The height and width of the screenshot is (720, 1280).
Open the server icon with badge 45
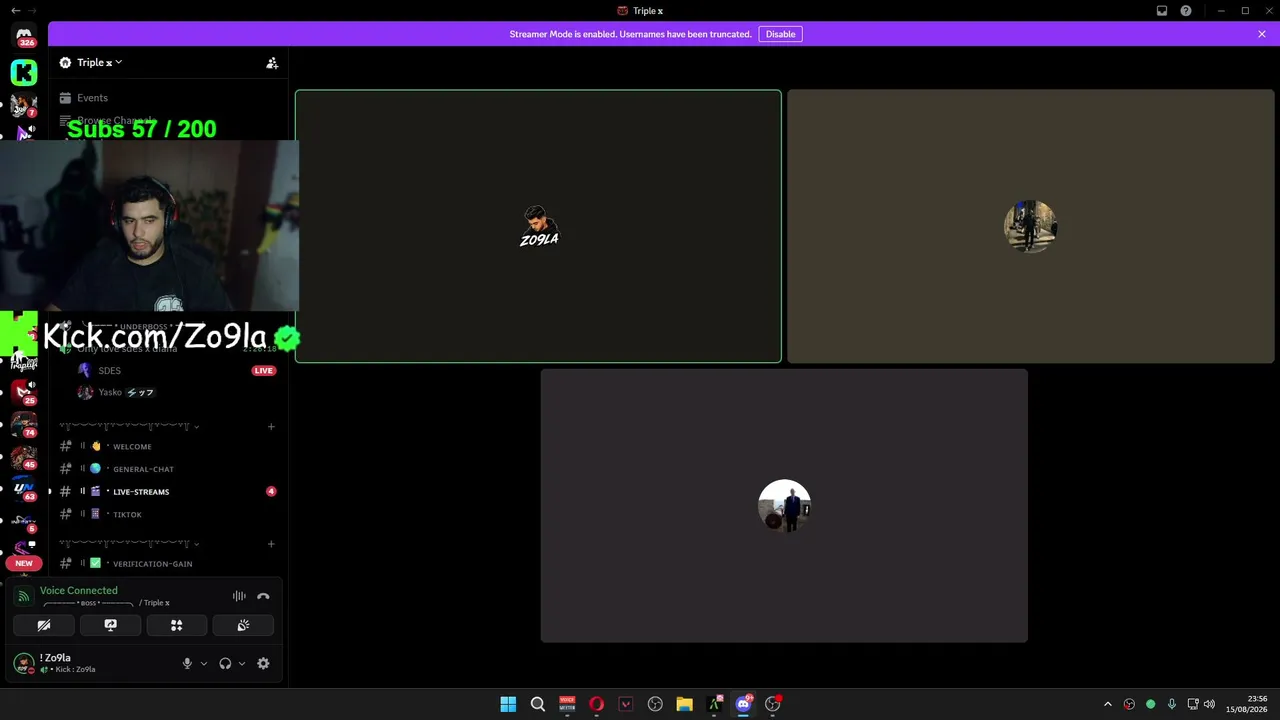click(x=24, y=456)
